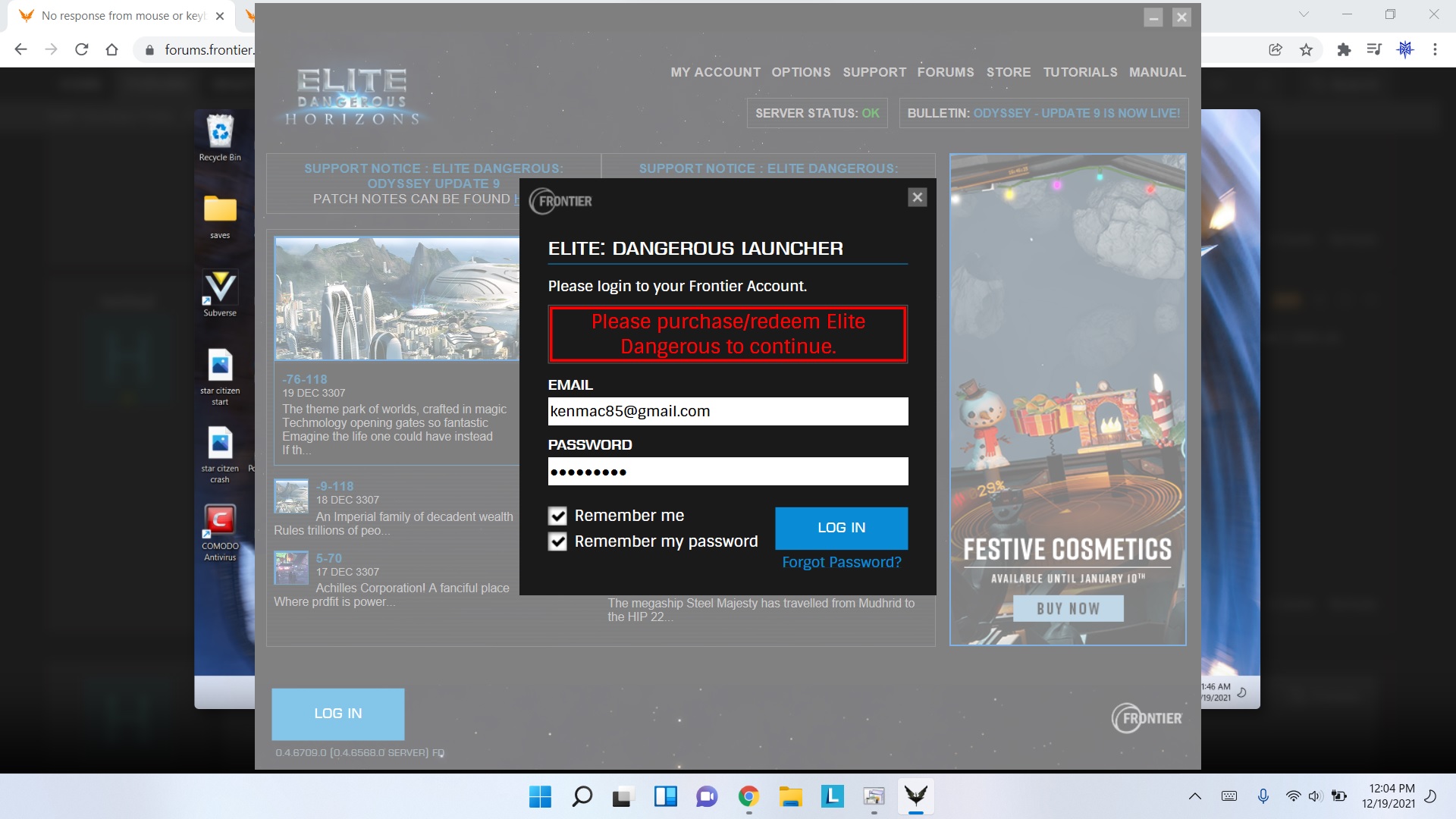1456x819 pixels.
Task: Toggle the Remember me checkbox
Action: (557, 516)
